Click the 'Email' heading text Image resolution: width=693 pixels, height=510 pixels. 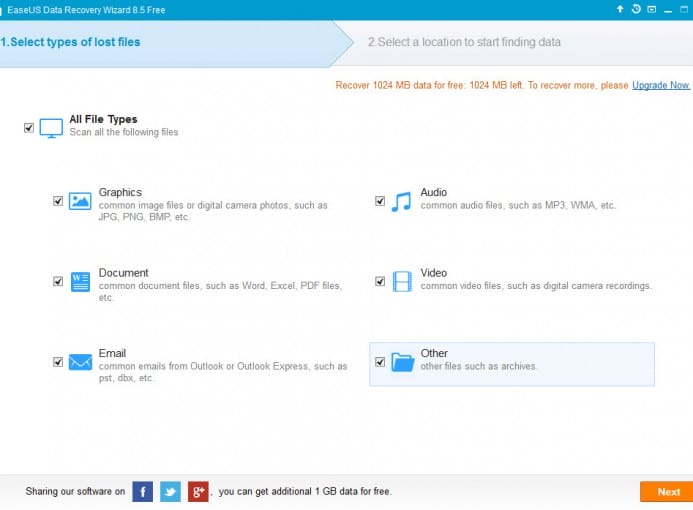(x=112, y=353)
